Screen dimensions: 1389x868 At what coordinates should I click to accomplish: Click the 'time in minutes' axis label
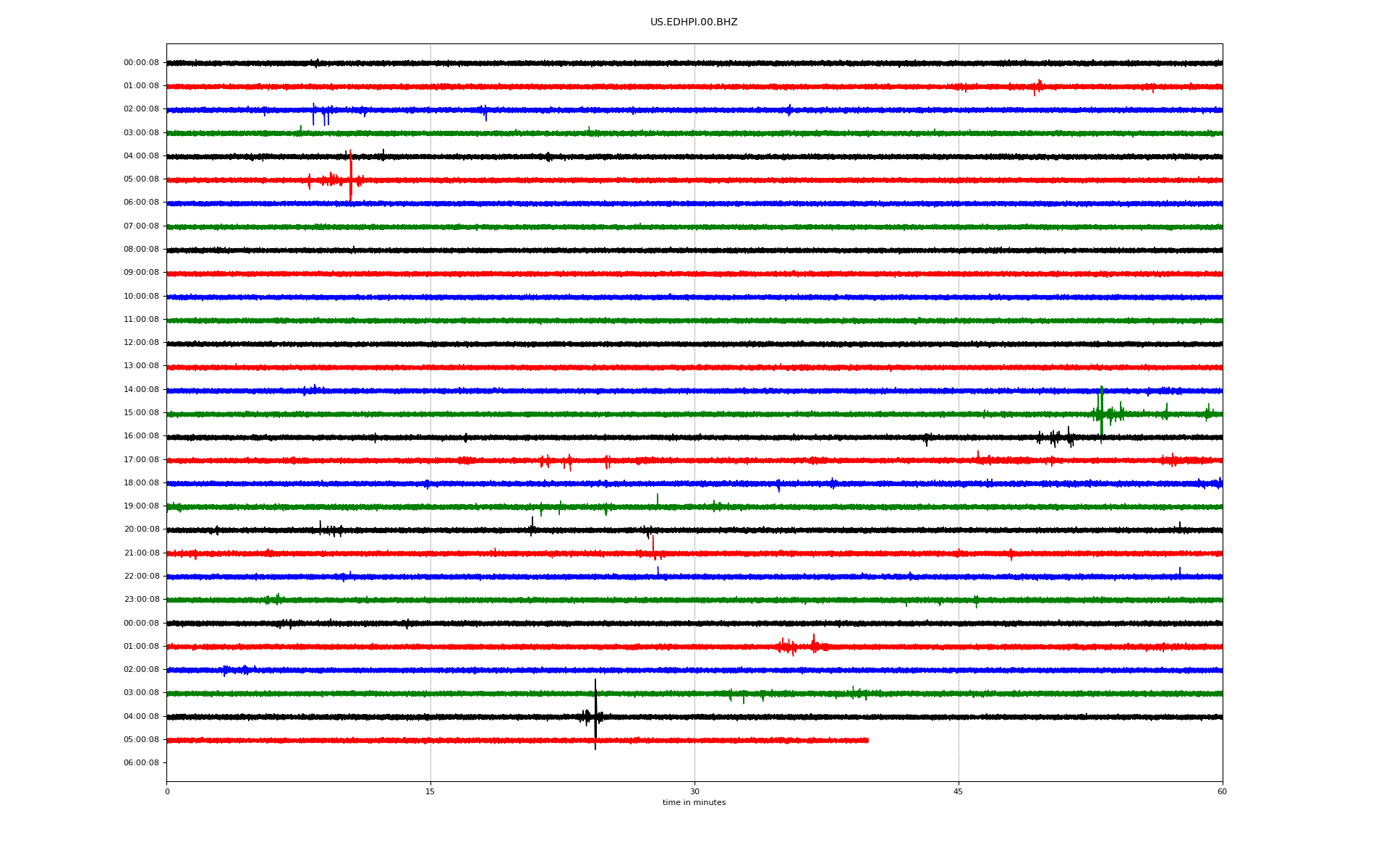pyautogui.click(x=694, y=802)
